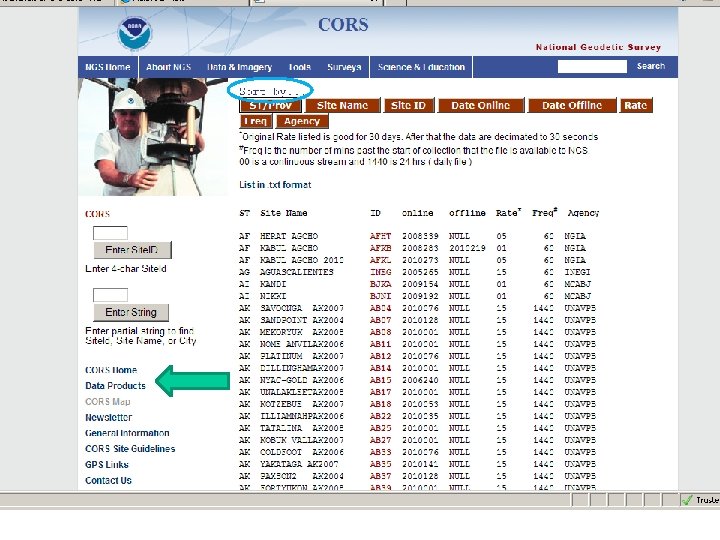Open the Surveys menu item

point(344,67)
